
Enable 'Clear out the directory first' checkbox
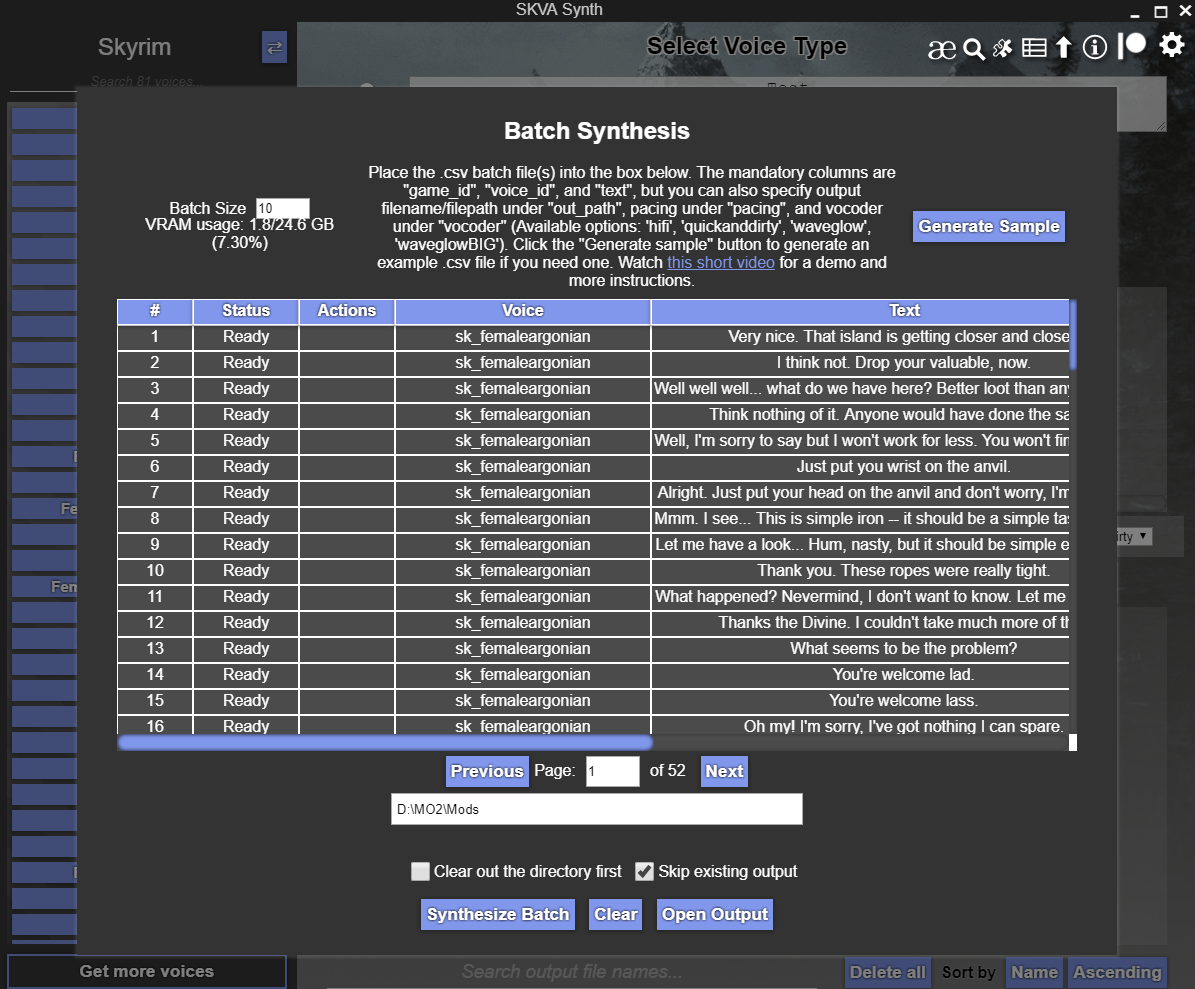pyautogui.click(x=420, y=871)
